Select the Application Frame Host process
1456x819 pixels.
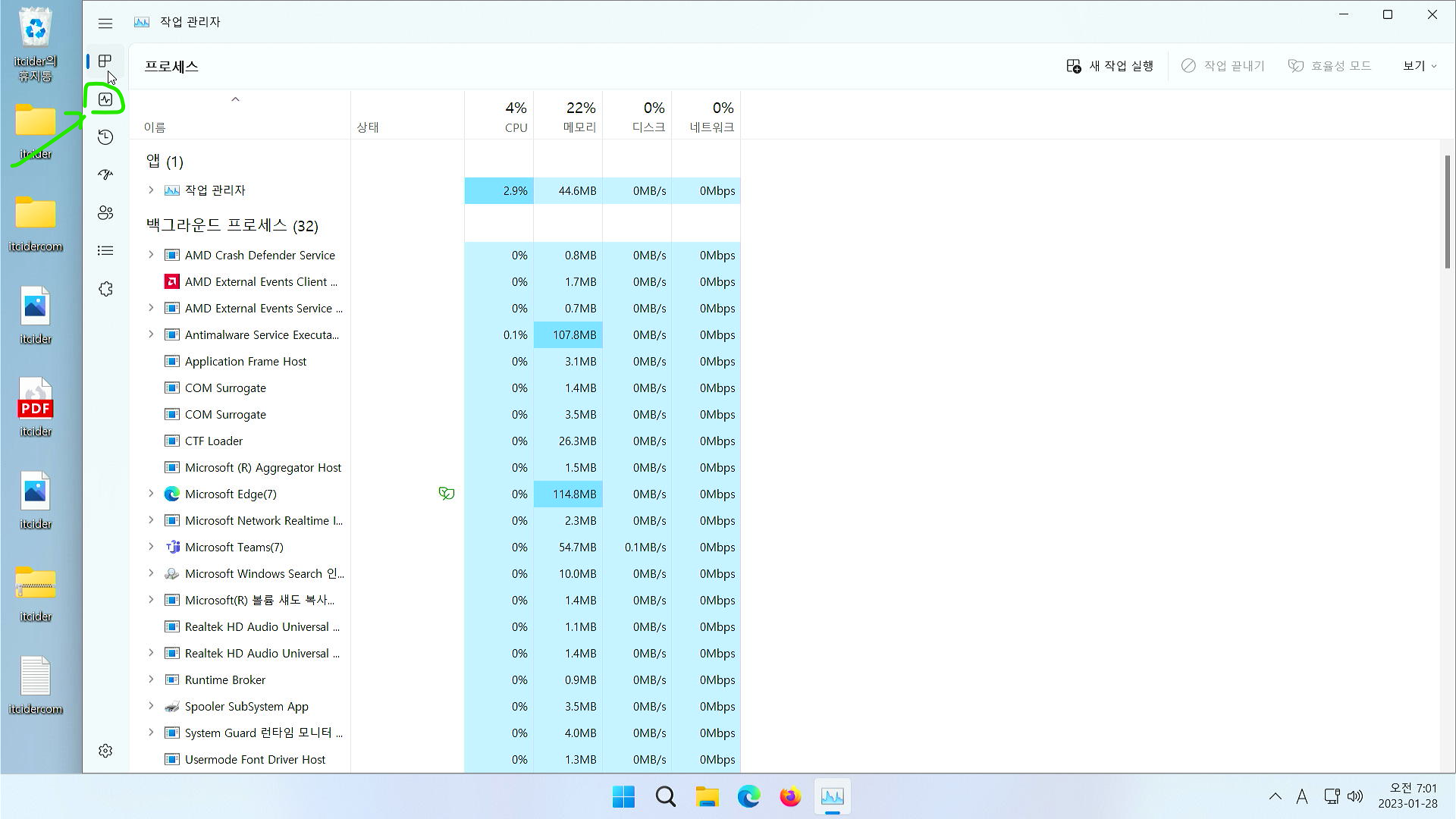pyautogui.click(x=245, y=361)
